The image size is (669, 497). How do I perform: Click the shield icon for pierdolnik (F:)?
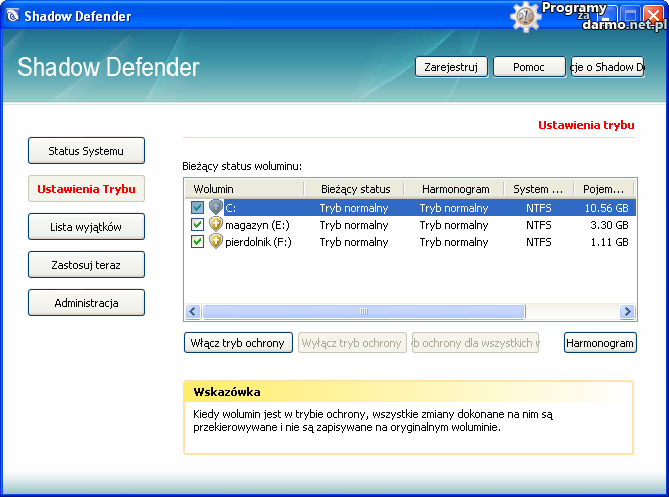pos(215,242)
